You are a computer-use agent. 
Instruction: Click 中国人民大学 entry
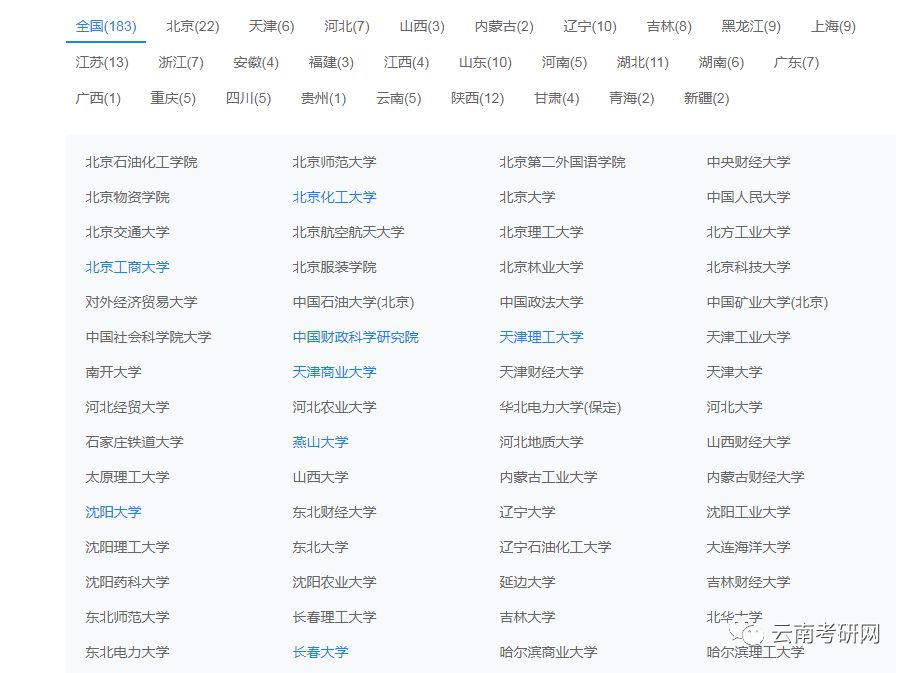[749, 197]
